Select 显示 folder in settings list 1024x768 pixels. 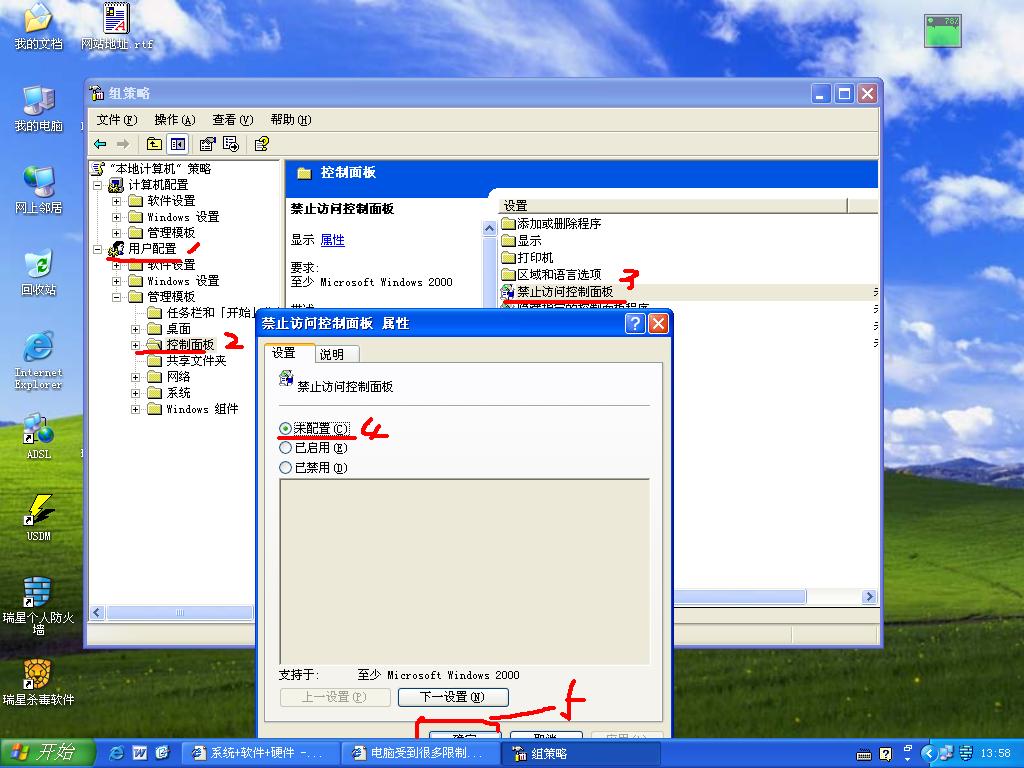point(522,240)
